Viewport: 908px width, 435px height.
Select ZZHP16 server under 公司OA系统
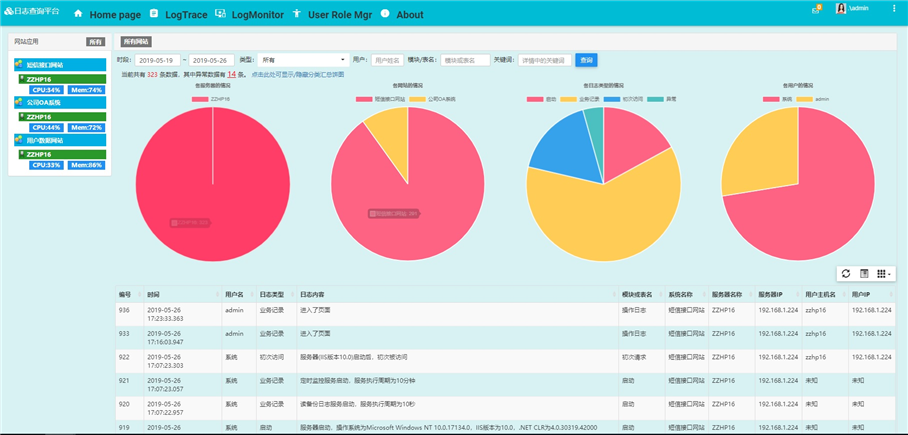[x=62, y=117]
